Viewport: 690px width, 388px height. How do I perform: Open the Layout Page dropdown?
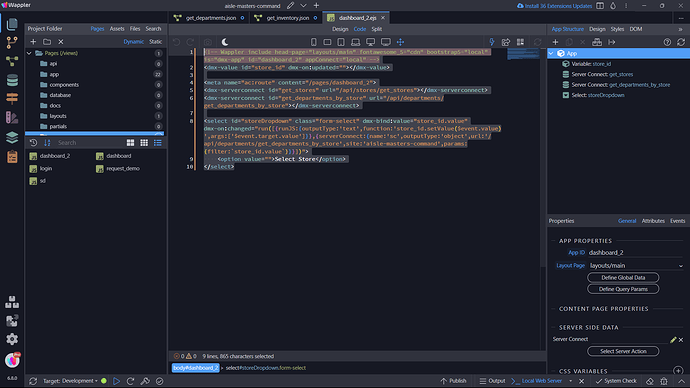636,266
